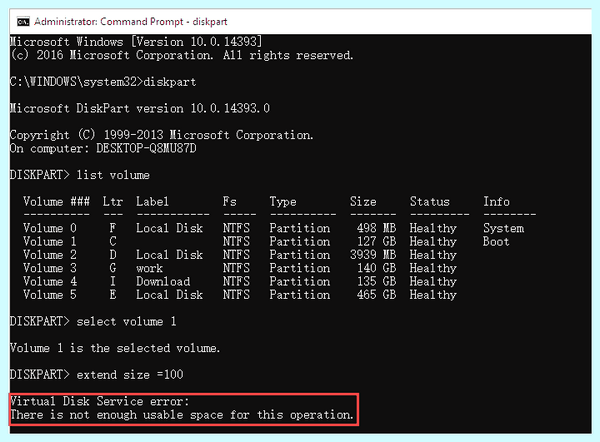Click the 'list volume' command text

pos(113,175)
